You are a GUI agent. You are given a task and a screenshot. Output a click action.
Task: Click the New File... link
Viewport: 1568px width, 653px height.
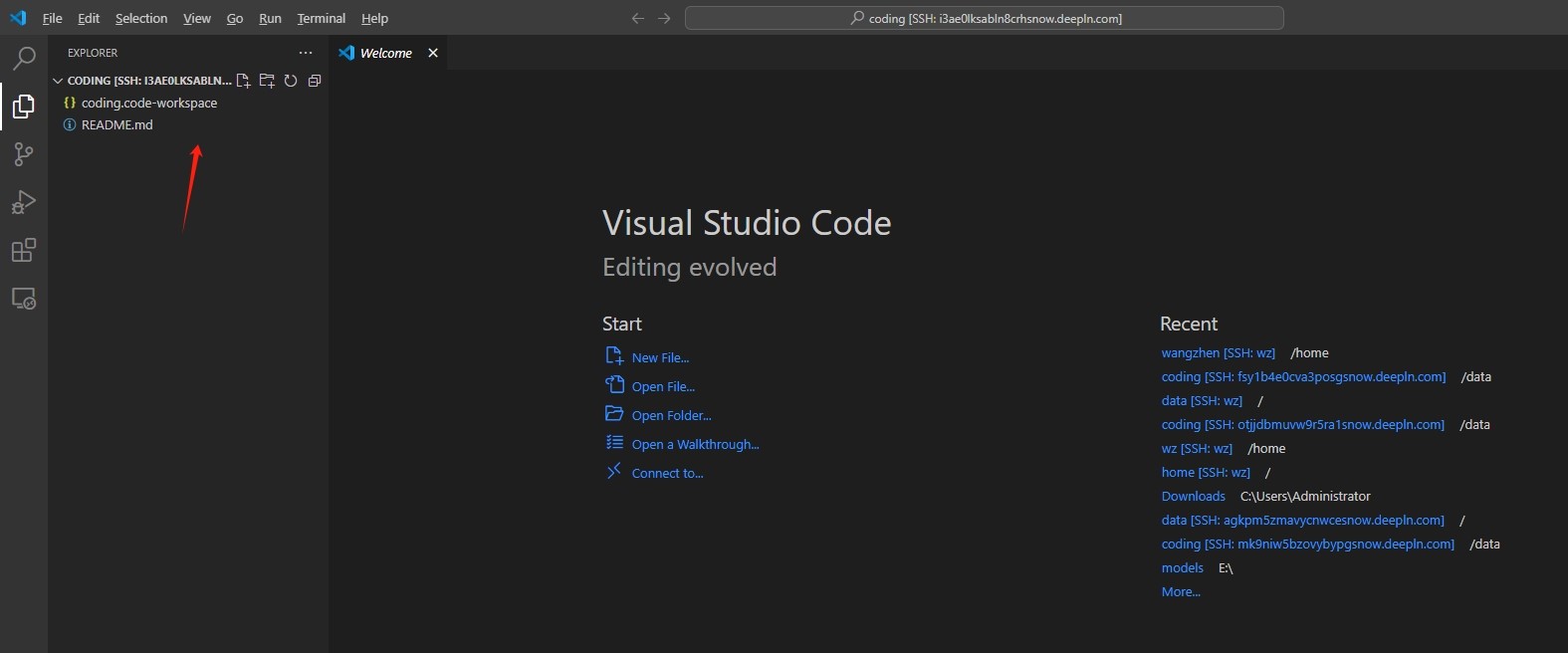click(660, 357)
